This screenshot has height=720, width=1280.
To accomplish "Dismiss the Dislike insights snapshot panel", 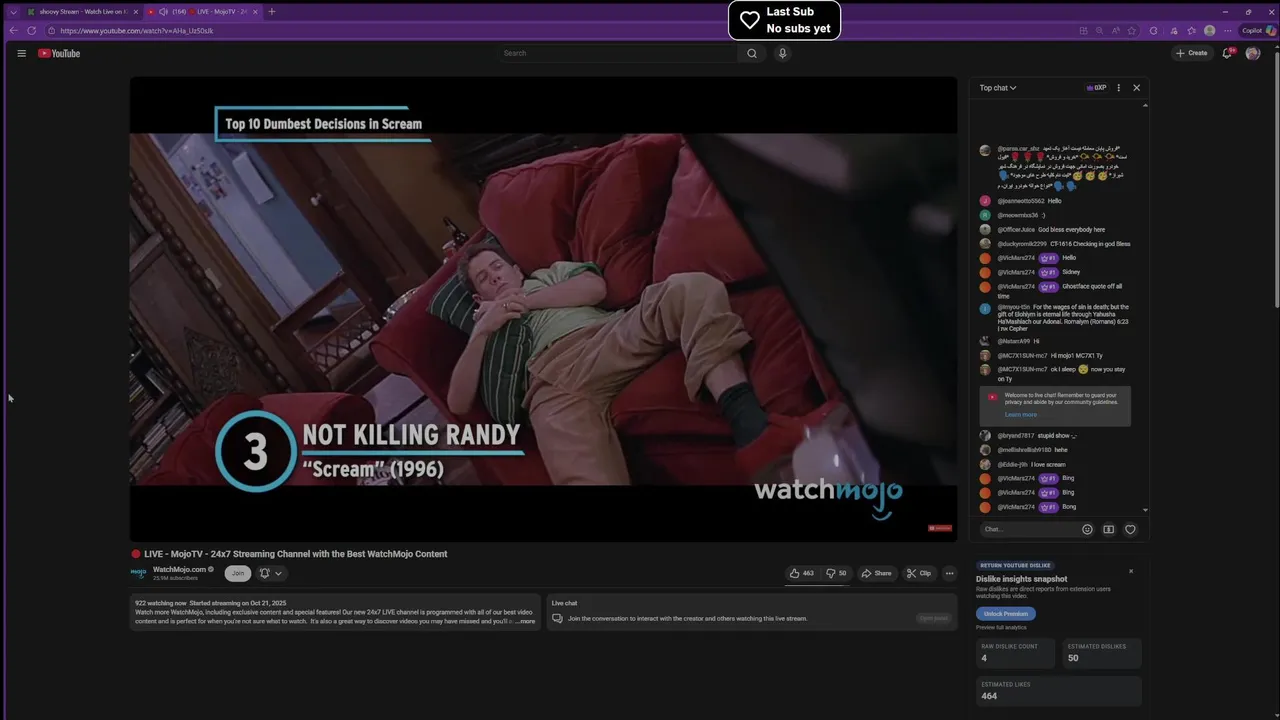I will [1131, 571].
